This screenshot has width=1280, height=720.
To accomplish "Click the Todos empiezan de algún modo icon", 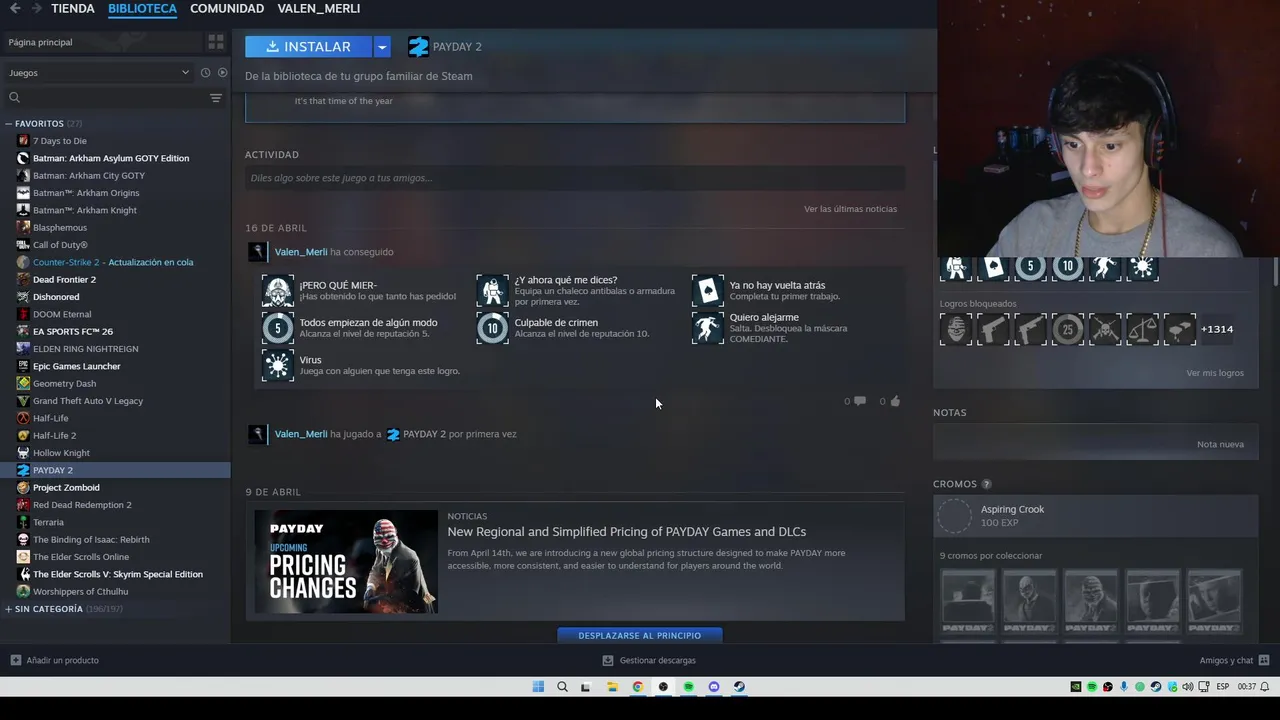I will [x=277, y=328].
